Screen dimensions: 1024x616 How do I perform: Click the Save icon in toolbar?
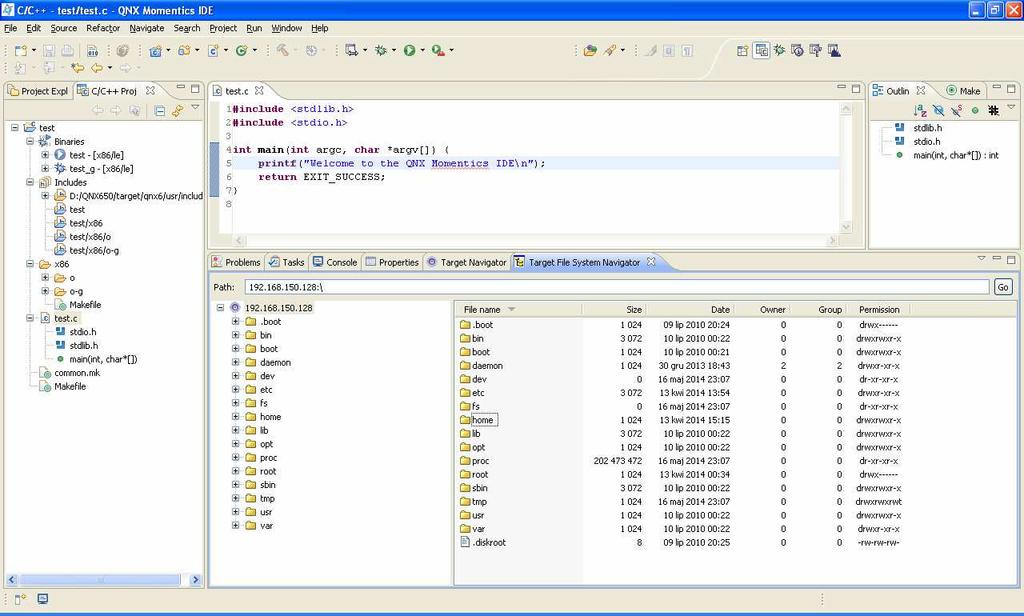[x=49, y=50]
